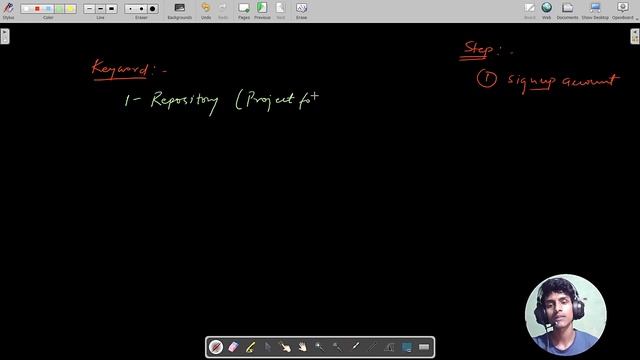This screenshot has width=640, height=360.
Task: Choose the medium line width
Action: (100, 9)
